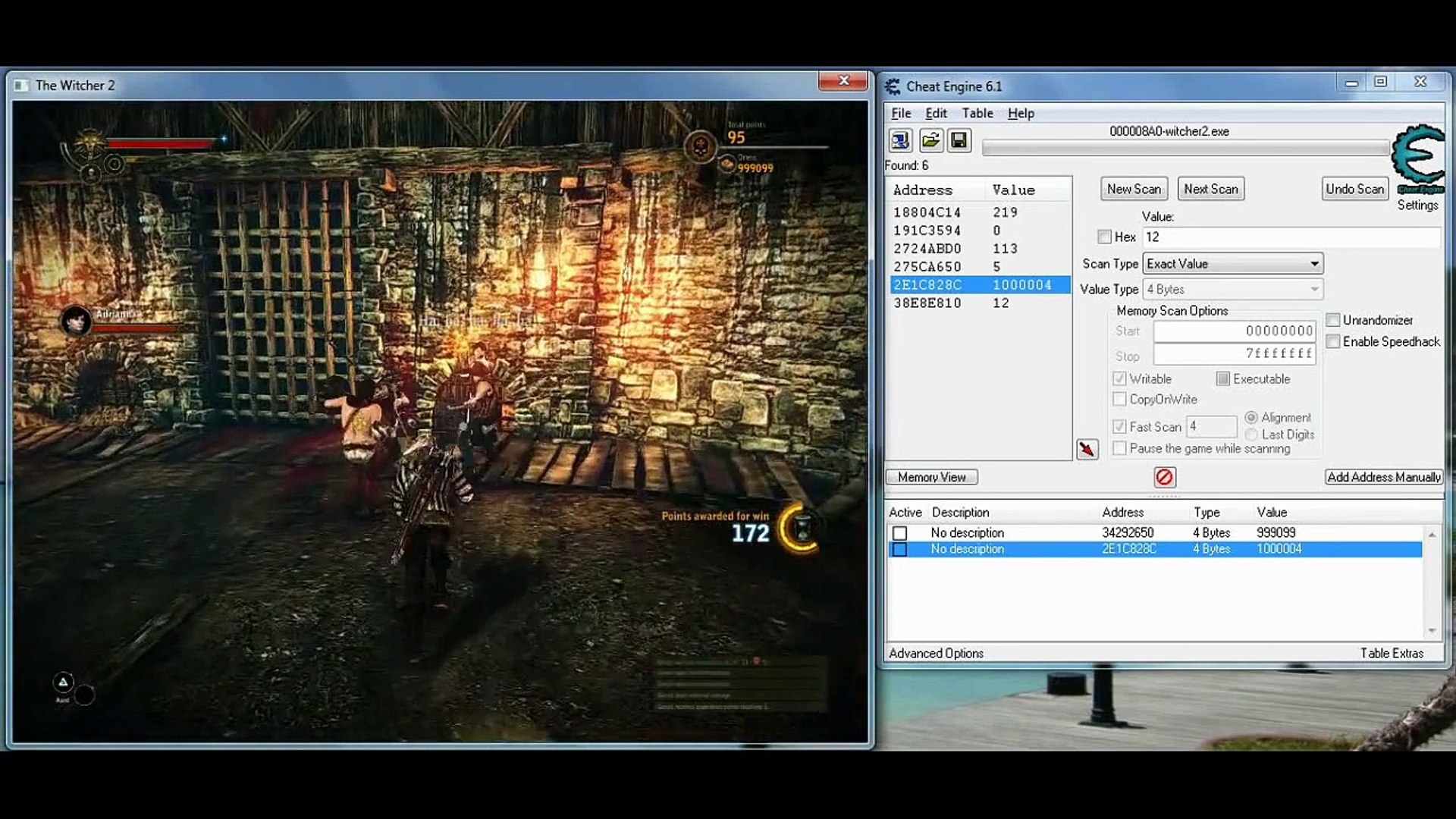Enable the Hex checkbox
The image size is (1456, 819).
coord(1104,237)
